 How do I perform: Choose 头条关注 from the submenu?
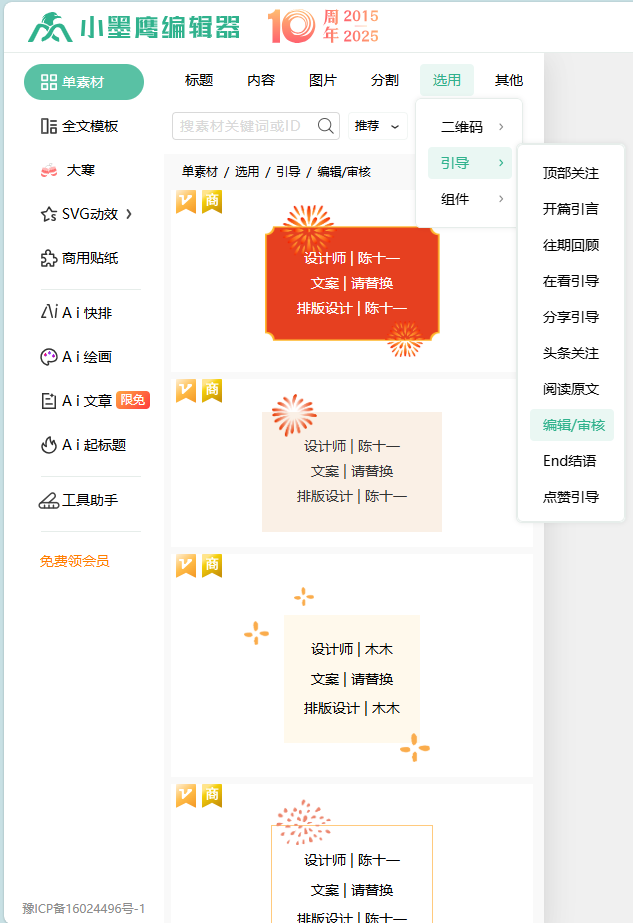[571, 353]
